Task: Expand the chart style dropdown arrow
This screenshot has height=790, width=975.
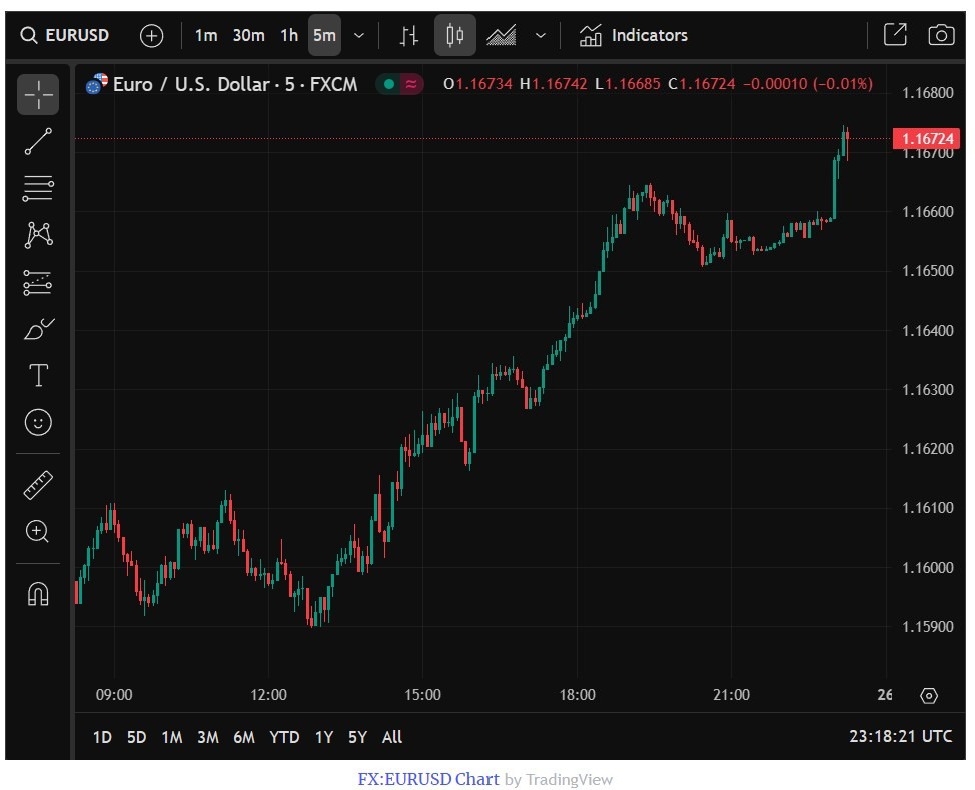Action: tap(540, 35)
